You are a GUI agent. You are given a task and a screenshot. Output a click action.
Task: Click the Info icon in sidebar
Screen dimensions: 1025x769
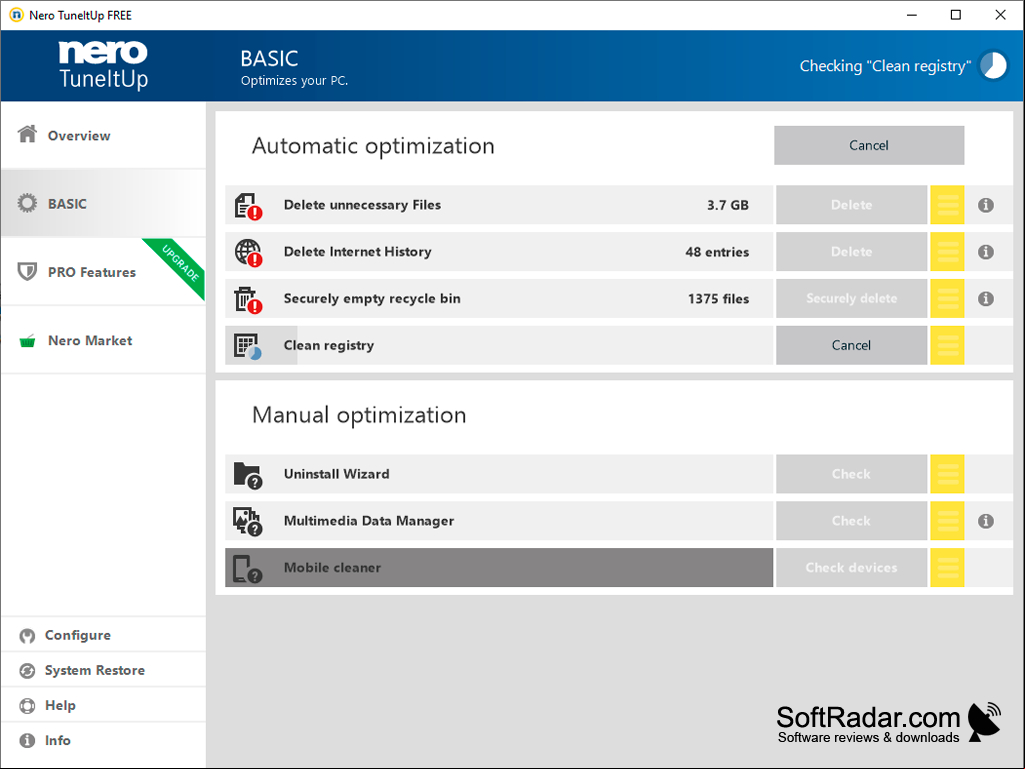27,740
